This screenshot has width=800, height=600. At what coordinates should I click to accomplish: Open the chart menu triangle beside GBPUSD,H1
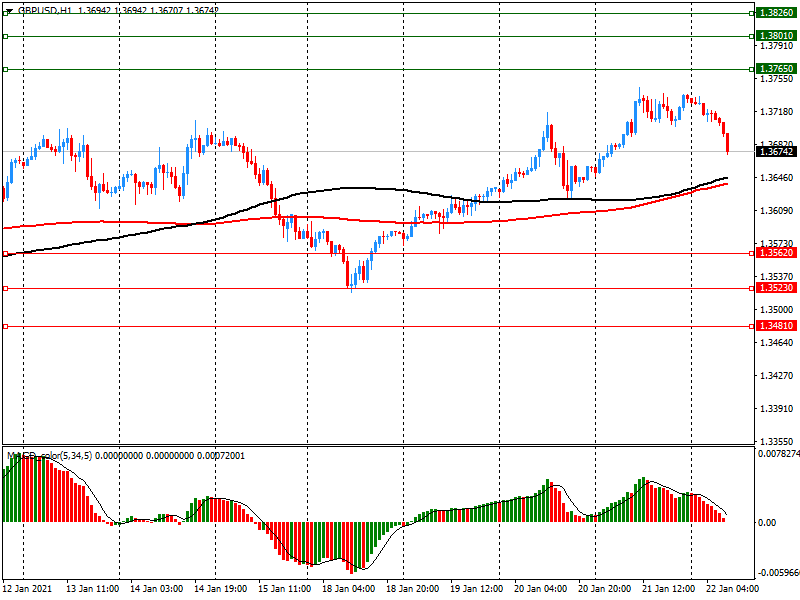[8, 10]
